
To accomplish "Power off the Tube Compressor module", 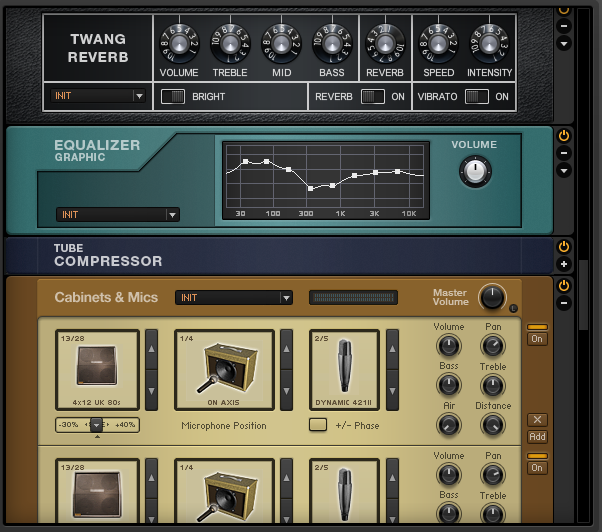I will pos(563,246).
